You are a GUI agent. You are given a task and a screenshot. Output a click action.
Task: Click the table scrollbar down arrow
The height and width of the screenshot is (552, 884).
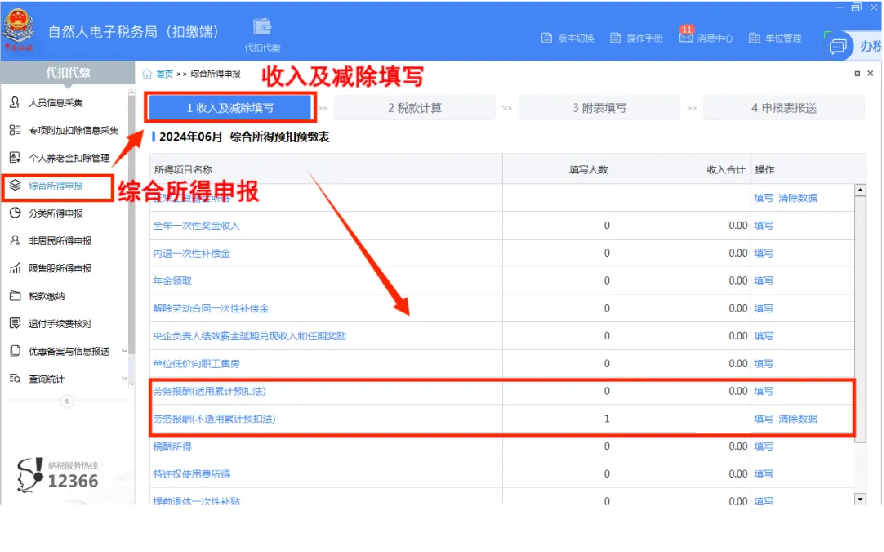(x=860, y=498)
